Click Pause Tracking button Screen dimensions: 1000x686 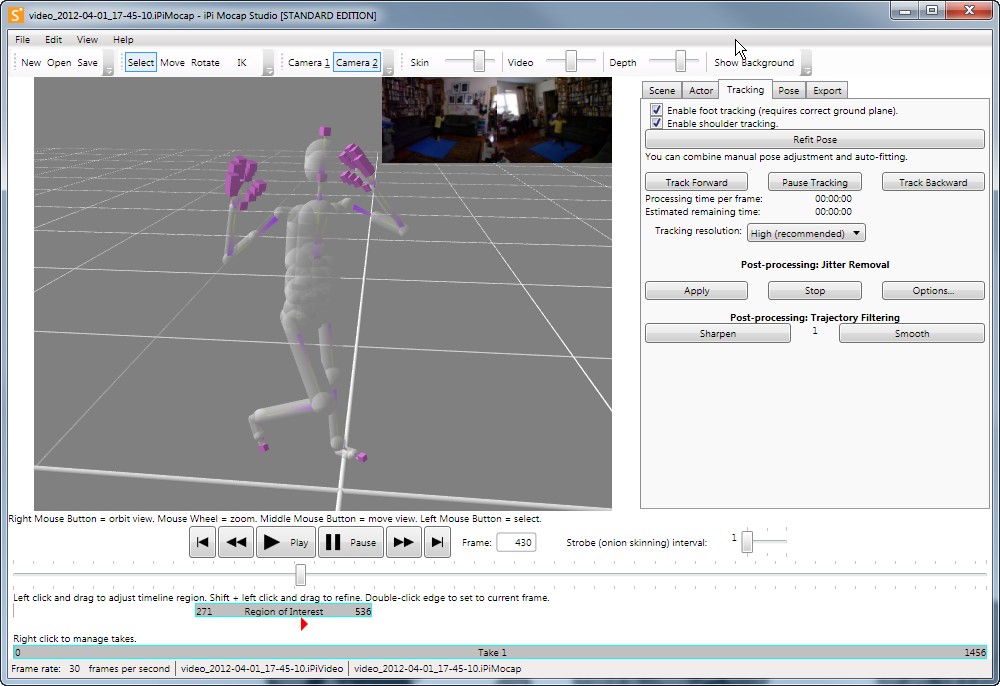click(x=814, y=182)
